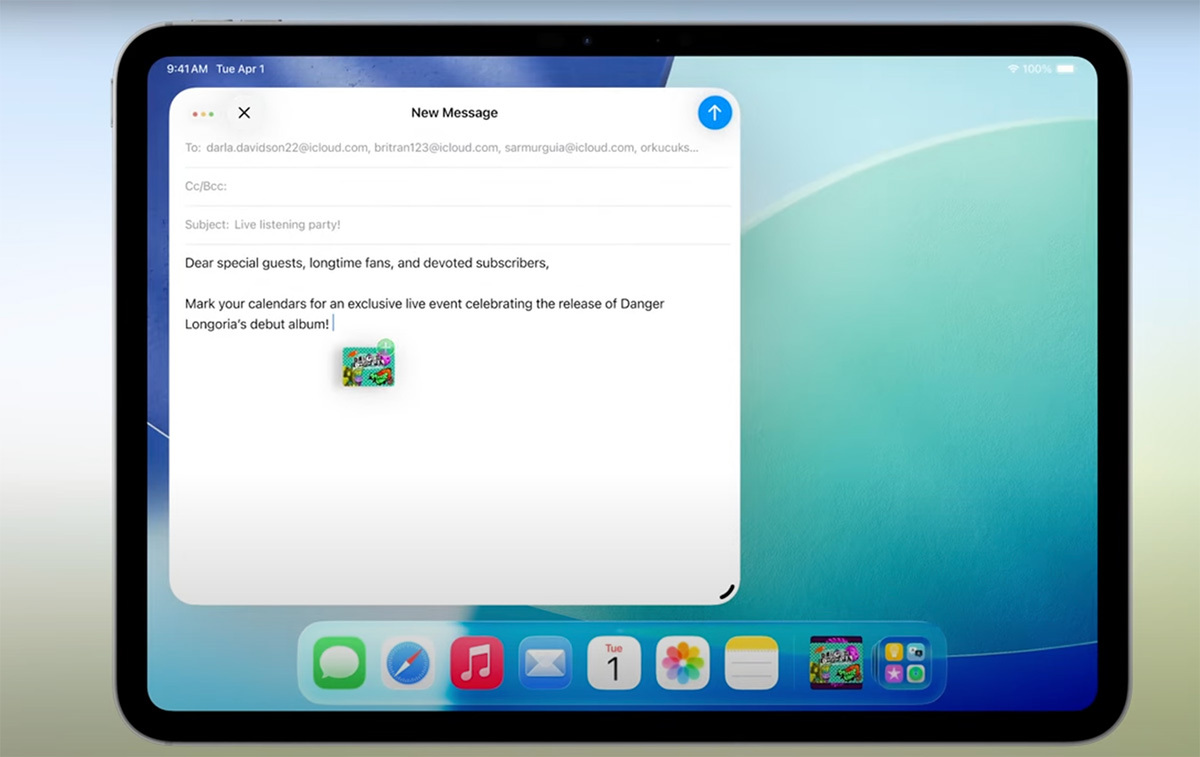The width and height of the screenshot is (1200, 757).
Task: Open the window options via the three-dot control
Action: (x=202, y=113)
